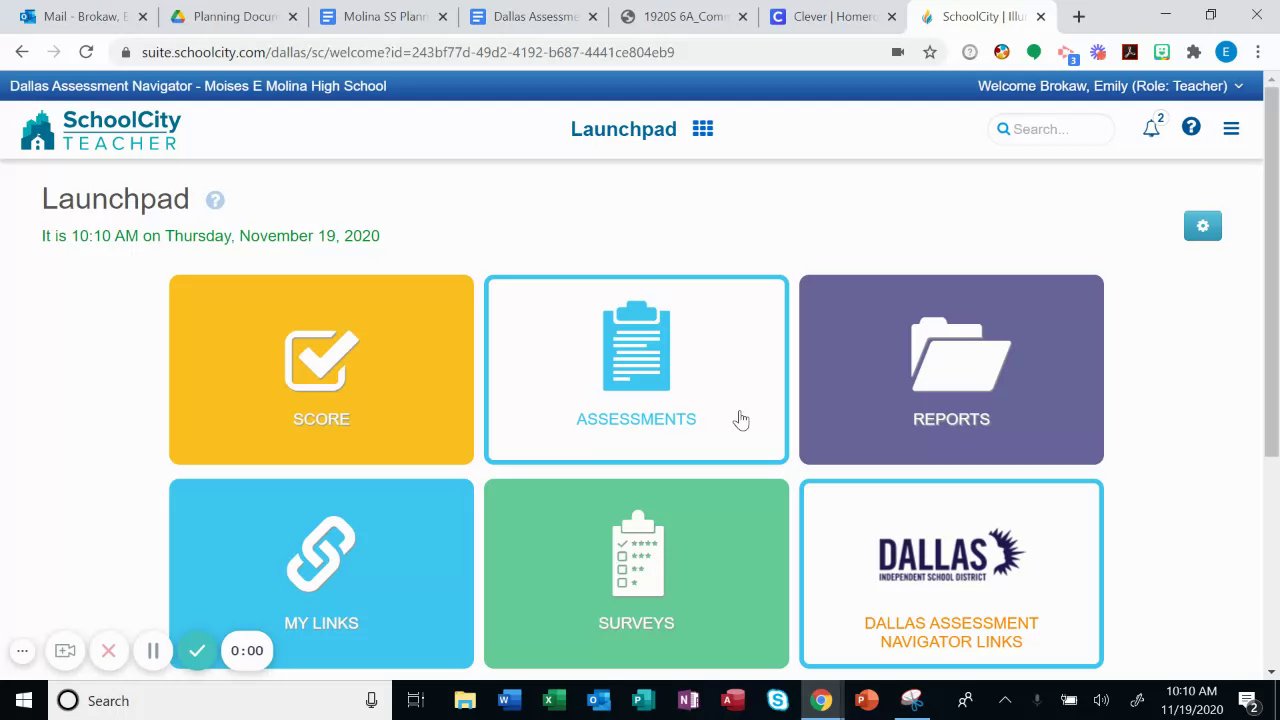Switch to 1920S 6A_Comm tab
Screen dimensions: 1280x720
point(684,17)
